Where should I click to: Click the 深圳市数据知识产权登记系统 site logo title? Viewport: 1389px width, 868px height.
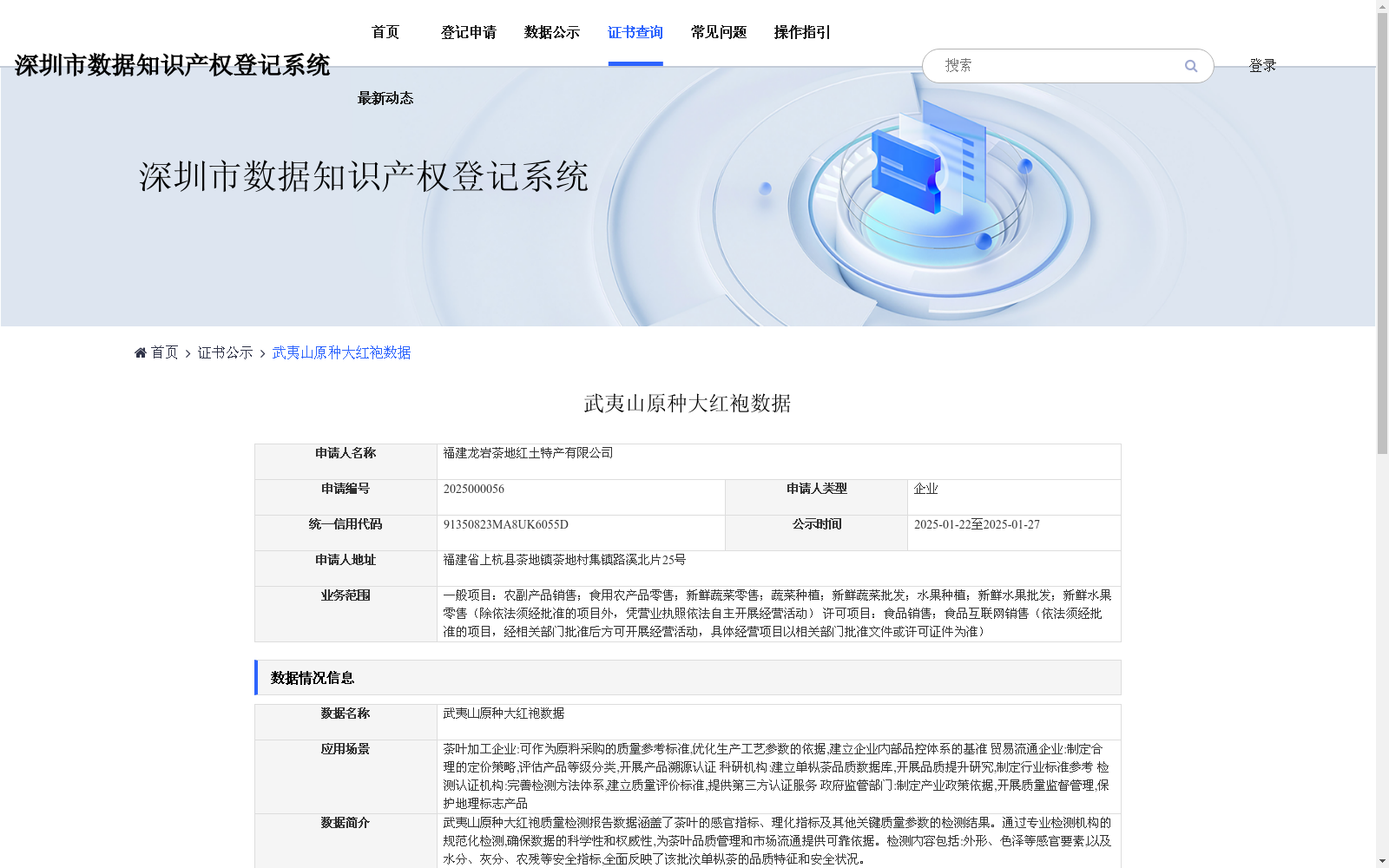[x=172, y=65]
